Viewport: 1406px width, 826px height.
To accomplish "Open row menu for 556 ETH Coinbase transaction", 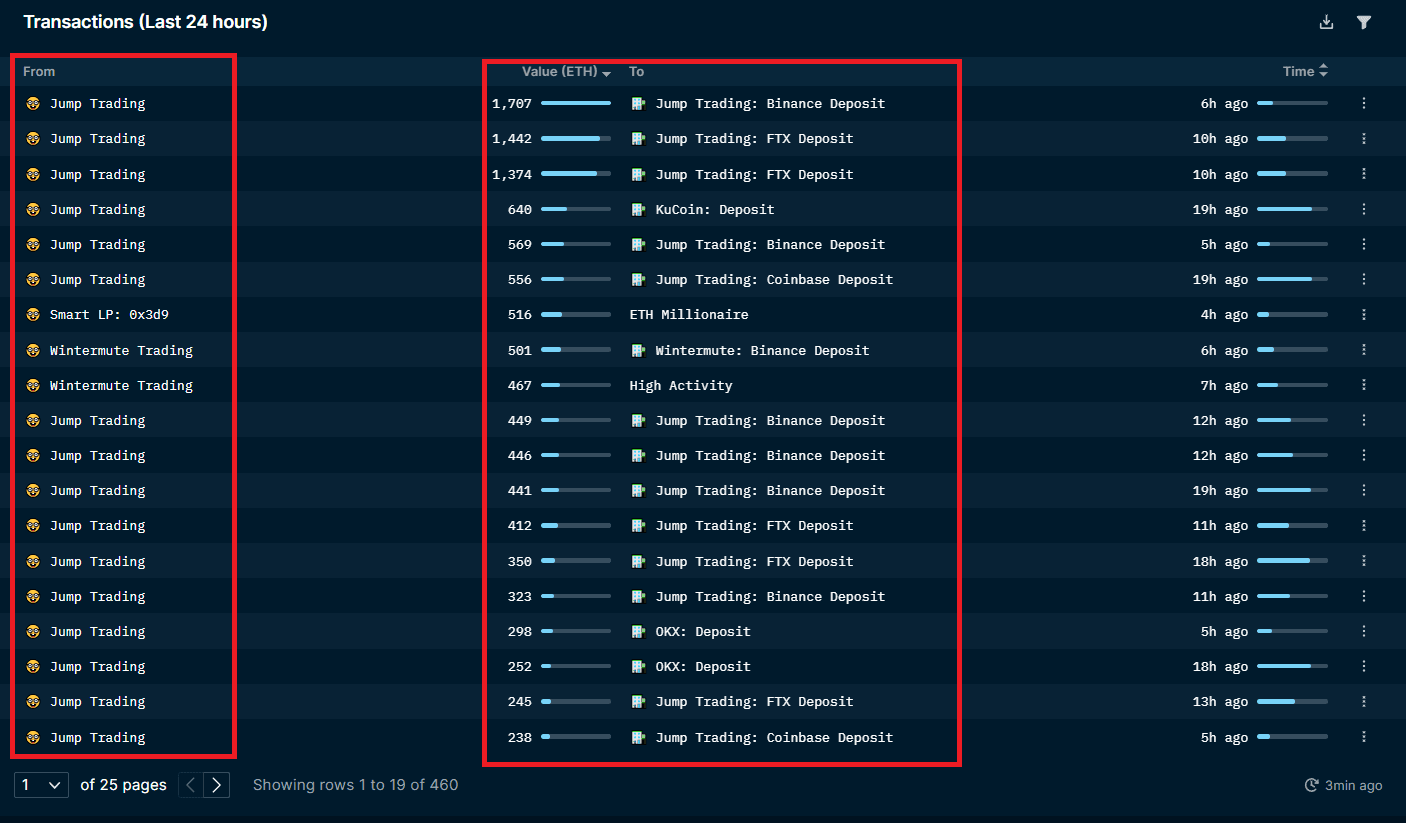I will pyautogui.click(x=1364, y=279).
